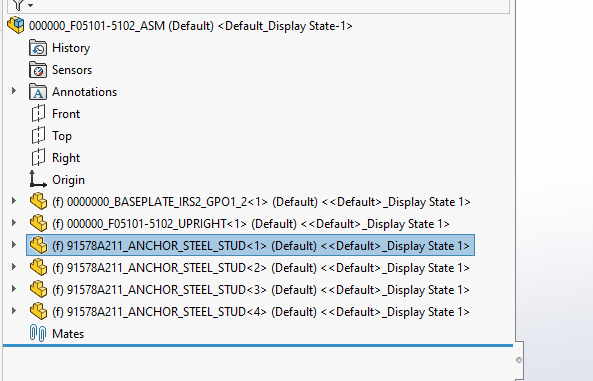The height and width of the screenshot is (381, 593).
Task: Expand the F05101-5102_UPRIGHT component node
Action: coord(14,223)
